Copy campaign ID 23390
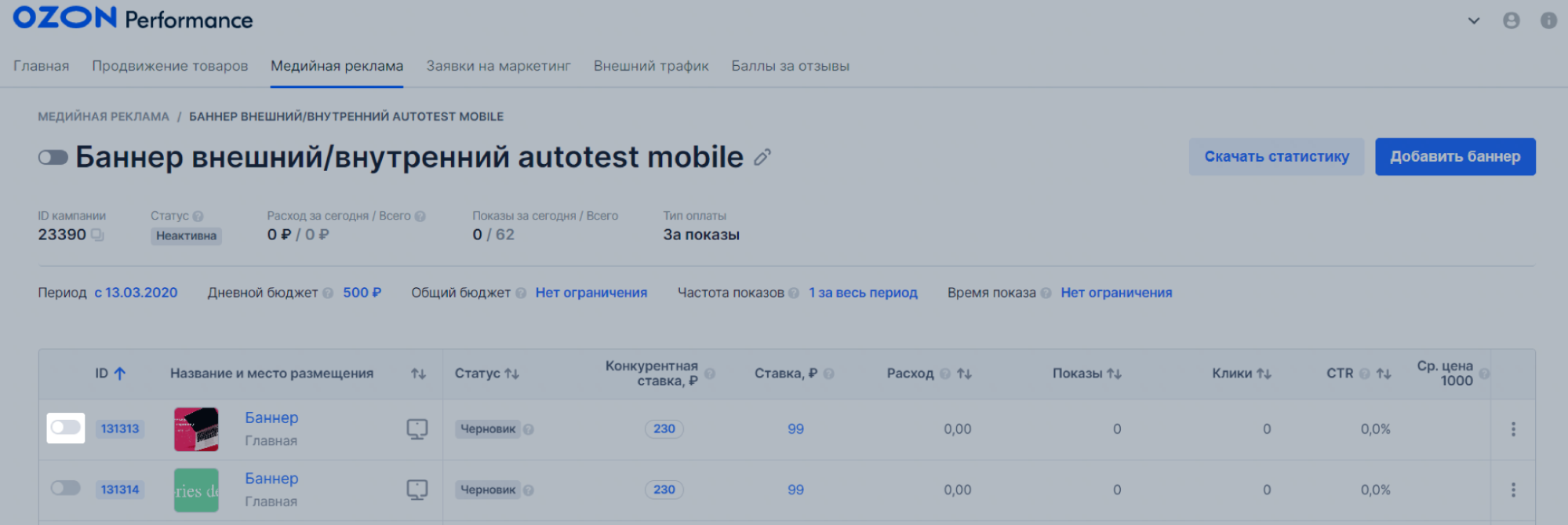This screenshot has width=1568, height=525. [97, 235]
